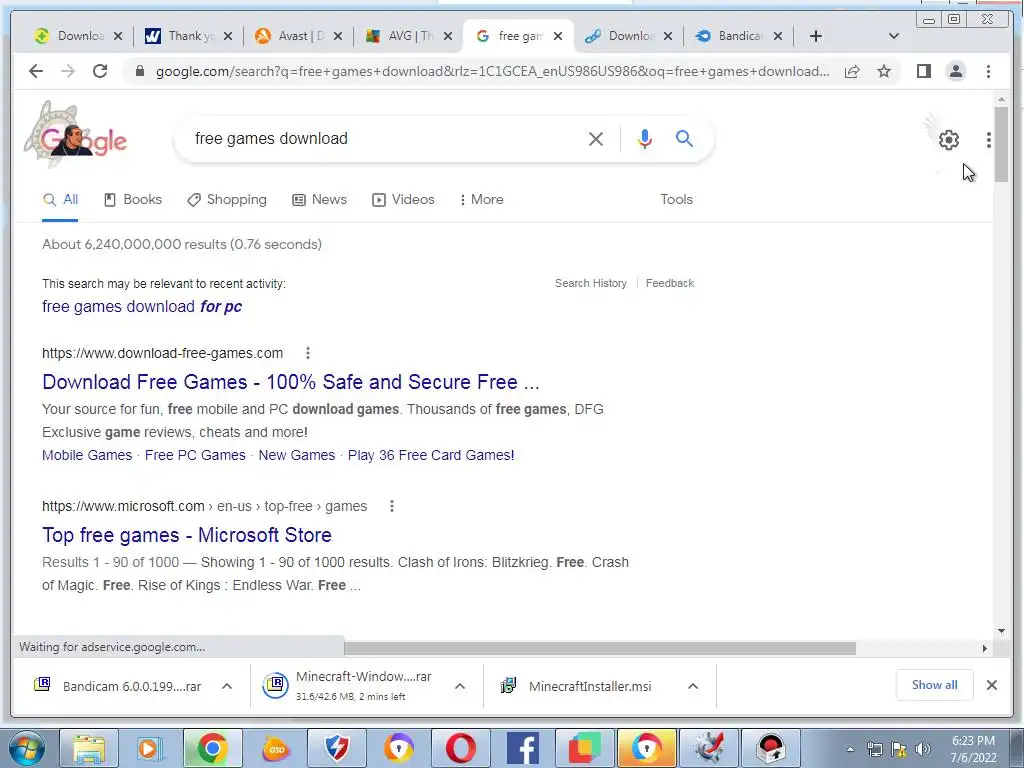
Task: Open Facebook taskbar icon
Action: point(522,748)
